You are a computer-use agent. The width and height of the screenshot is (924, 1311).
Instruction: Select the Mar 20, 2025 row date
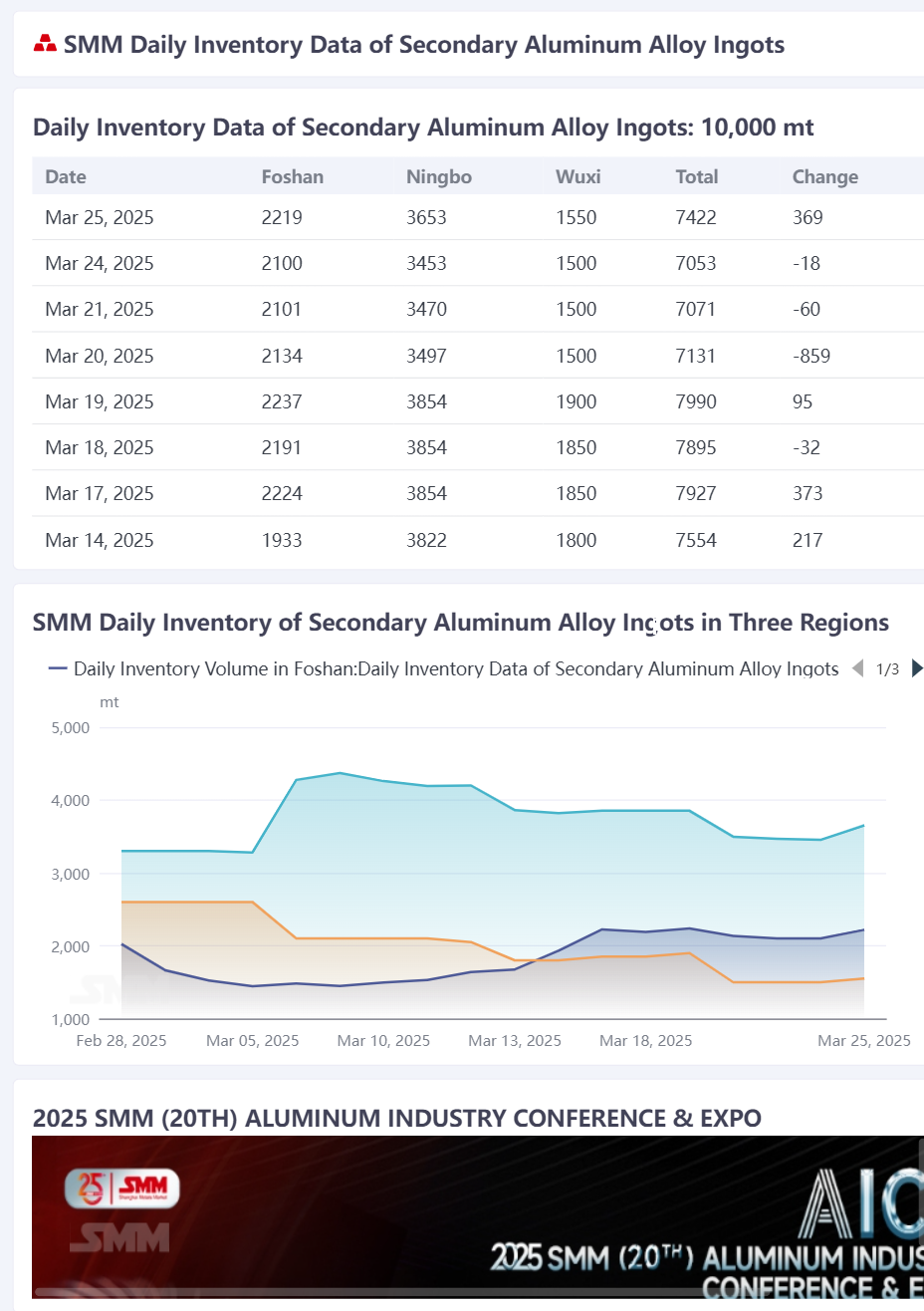[x=100, y=356]
